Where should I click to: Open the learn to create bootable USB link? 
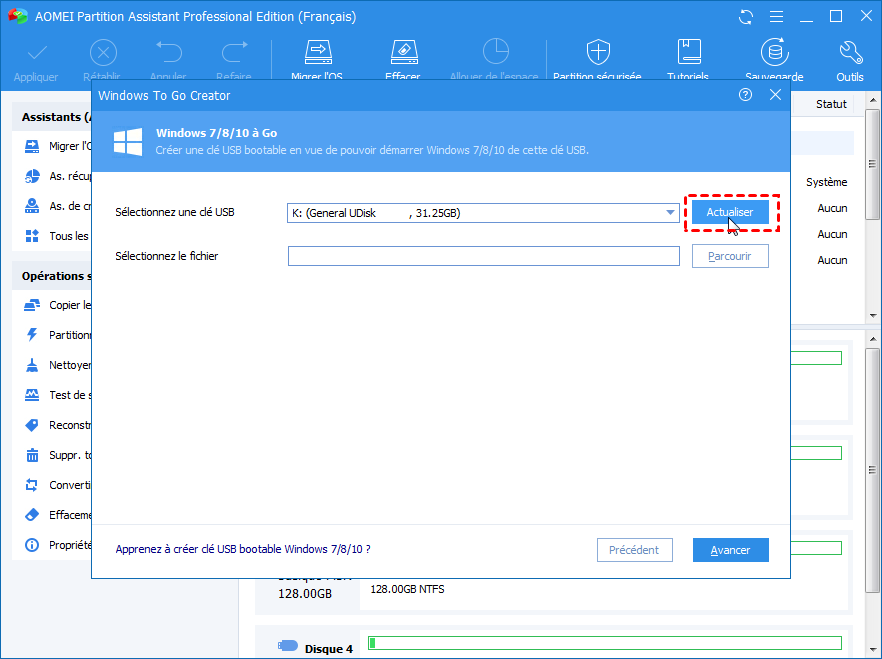click(x=243, y=549)
